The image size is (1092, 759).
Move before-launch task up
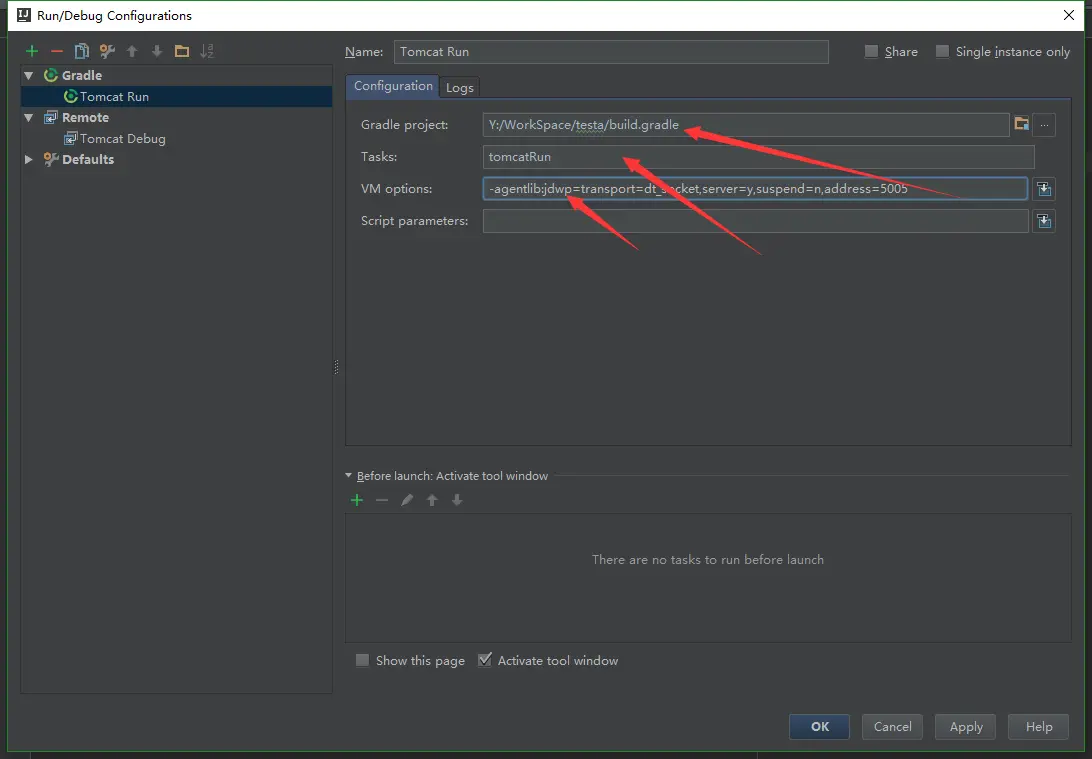point(432,500)
